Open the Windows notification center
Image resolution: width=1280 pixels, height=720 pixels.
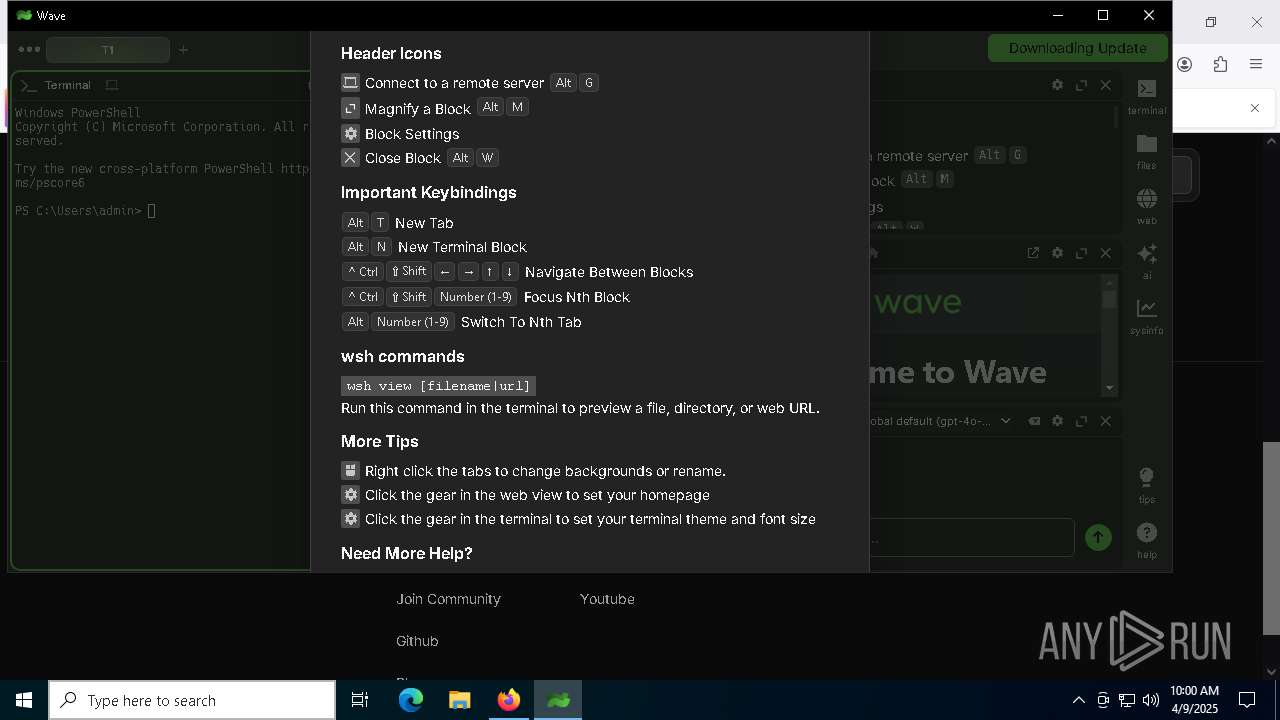[1248, 700]
